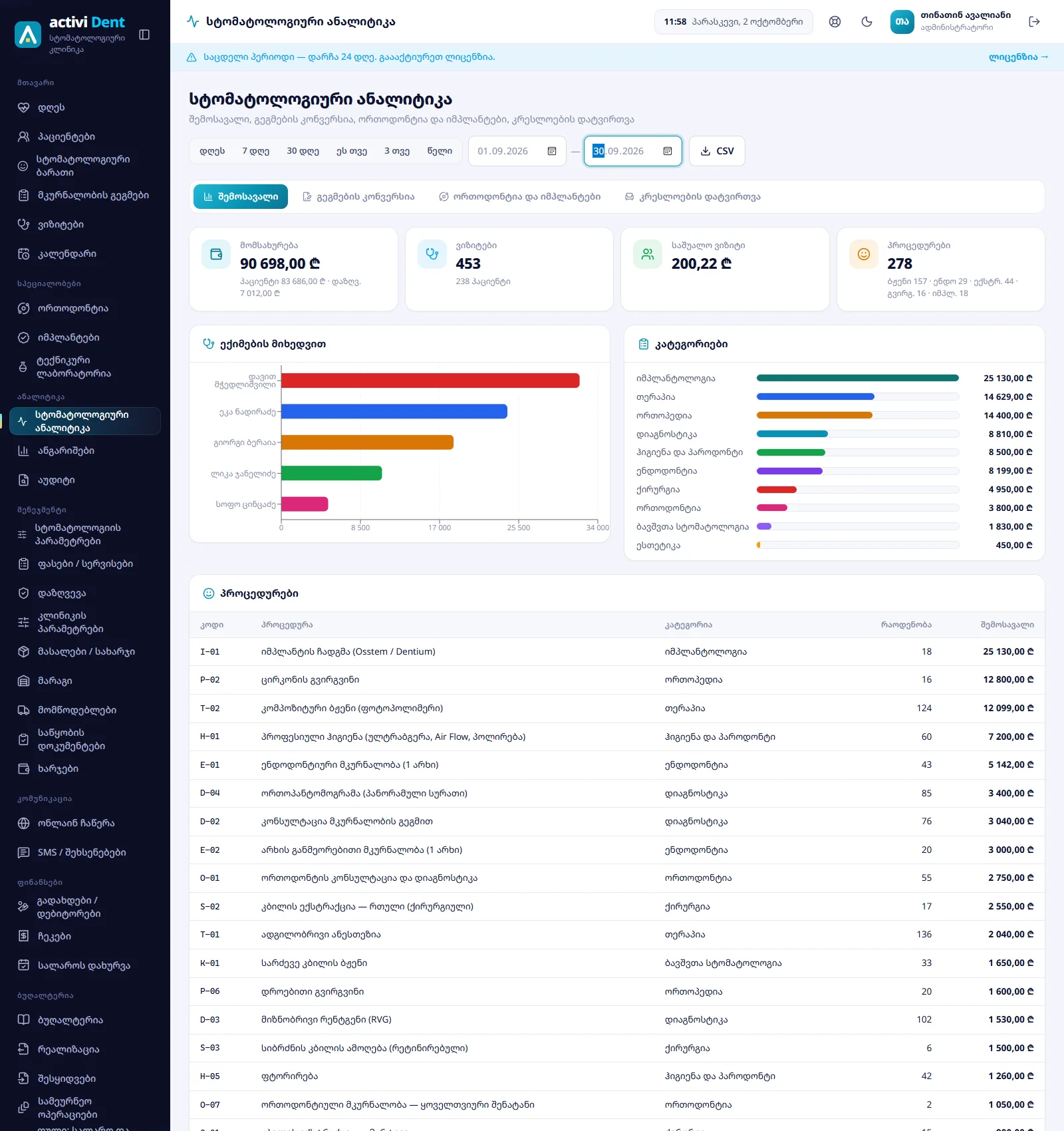Open დაზღვევა sidebar item
This screenshot has width=1064, height=1131.
tap(85, 593)
